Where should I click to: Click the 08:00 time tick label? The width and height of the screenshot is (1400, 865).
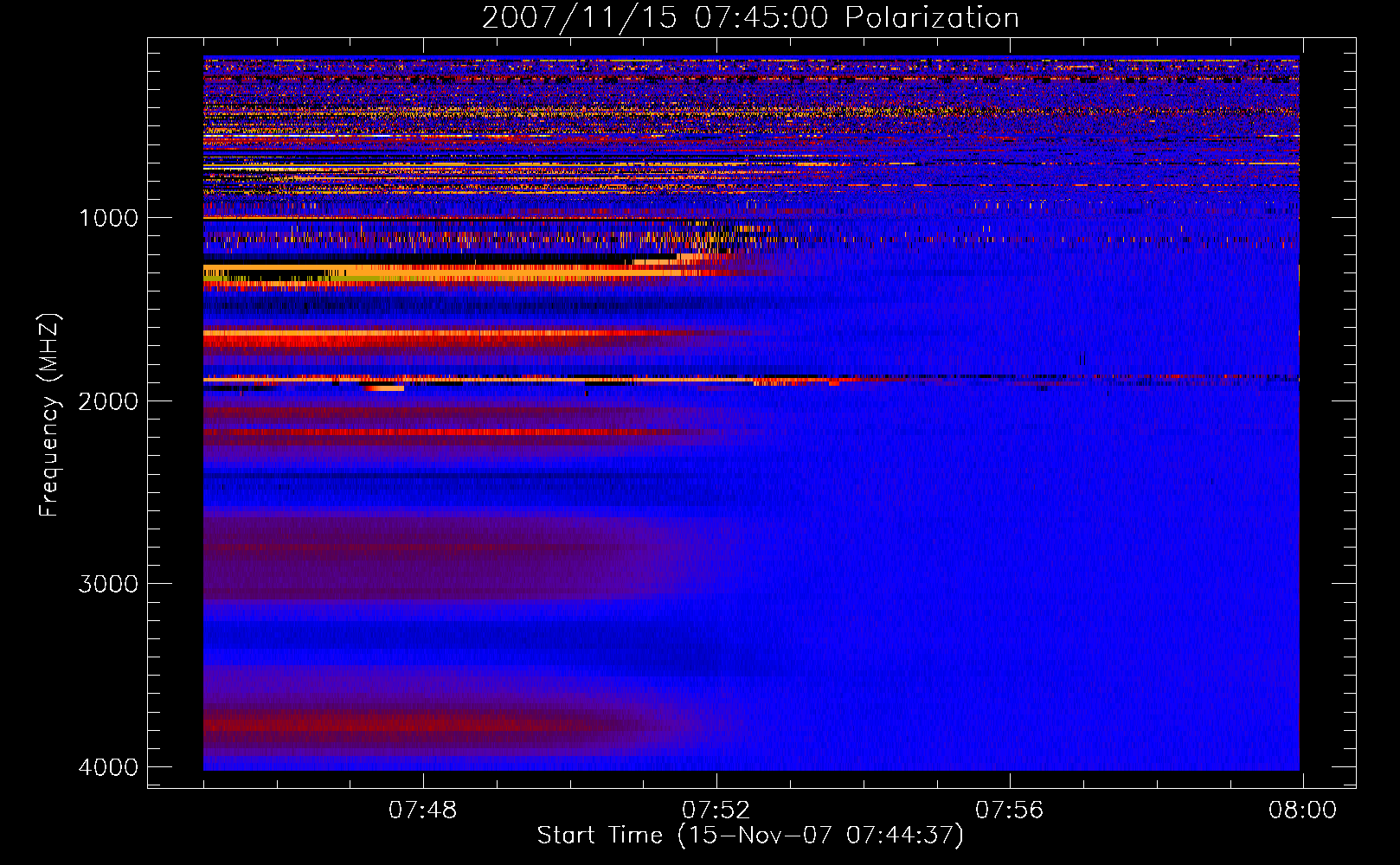[x=1303, y=811]
